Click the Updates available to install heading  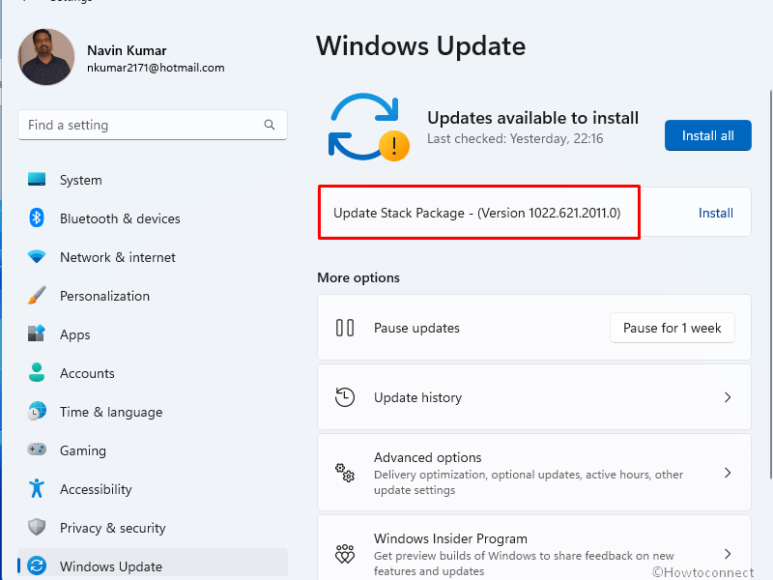(x=533, y=118)
